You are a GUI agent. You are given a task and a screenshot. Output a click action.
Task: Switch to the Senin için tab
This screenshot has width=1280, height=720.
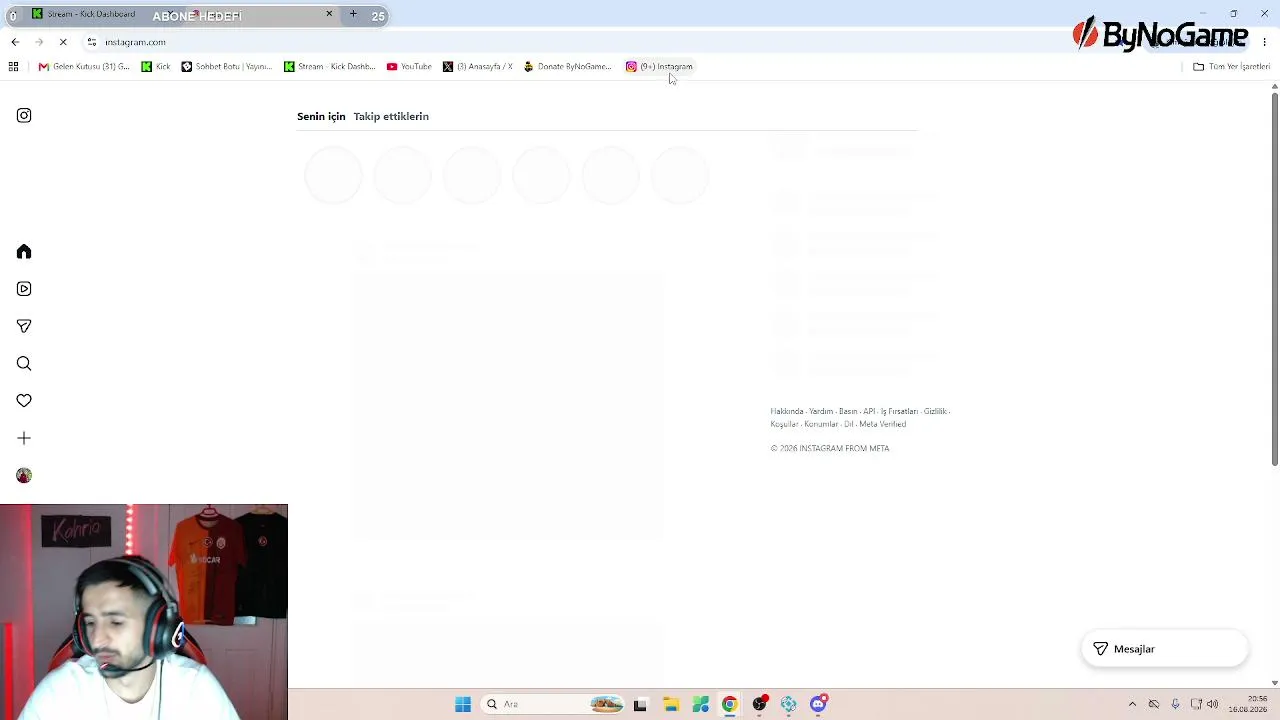pos(321,116)
